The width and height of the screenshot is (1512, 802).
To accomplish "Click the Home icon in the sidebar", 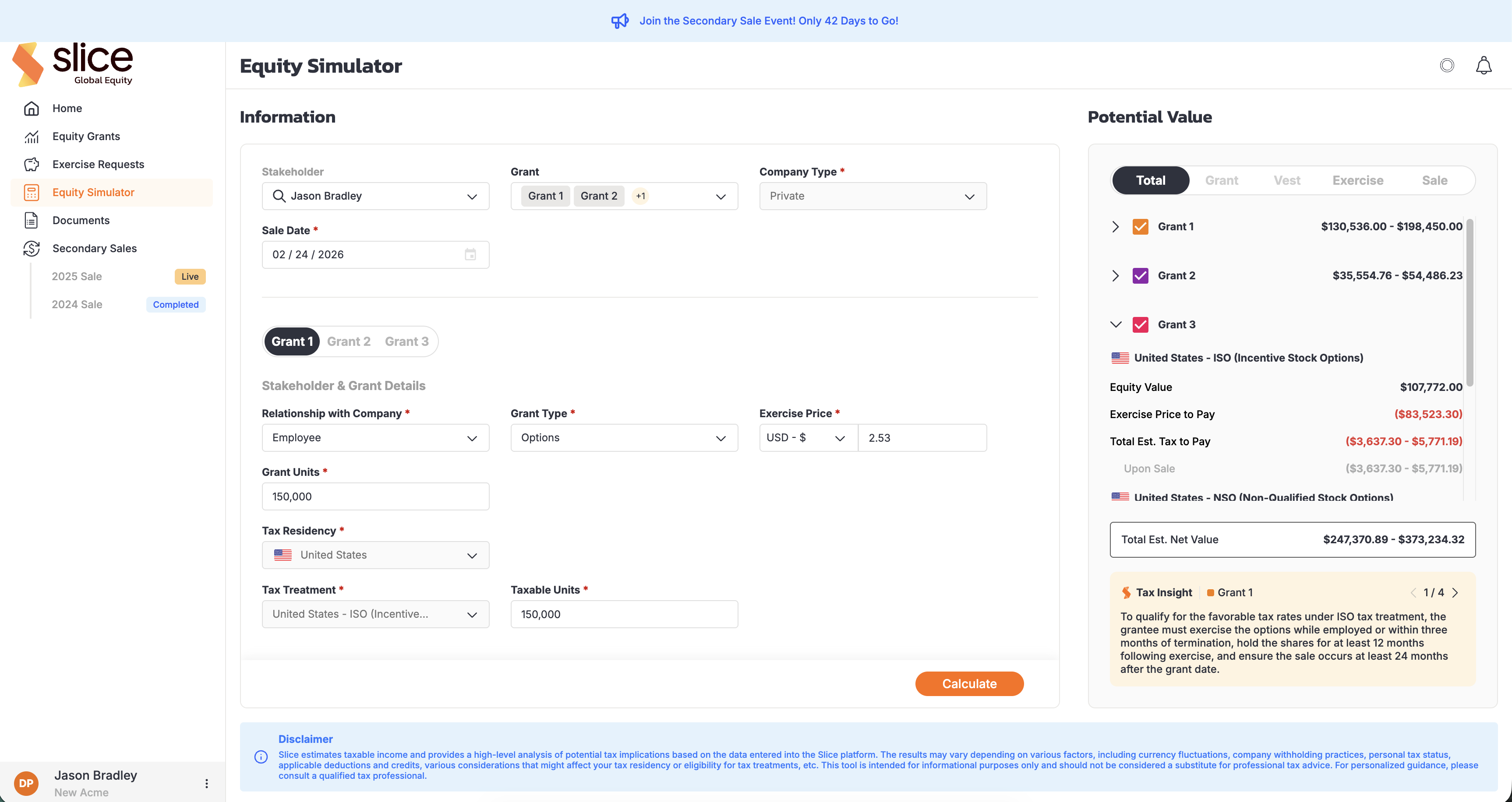I will [32, 109].
